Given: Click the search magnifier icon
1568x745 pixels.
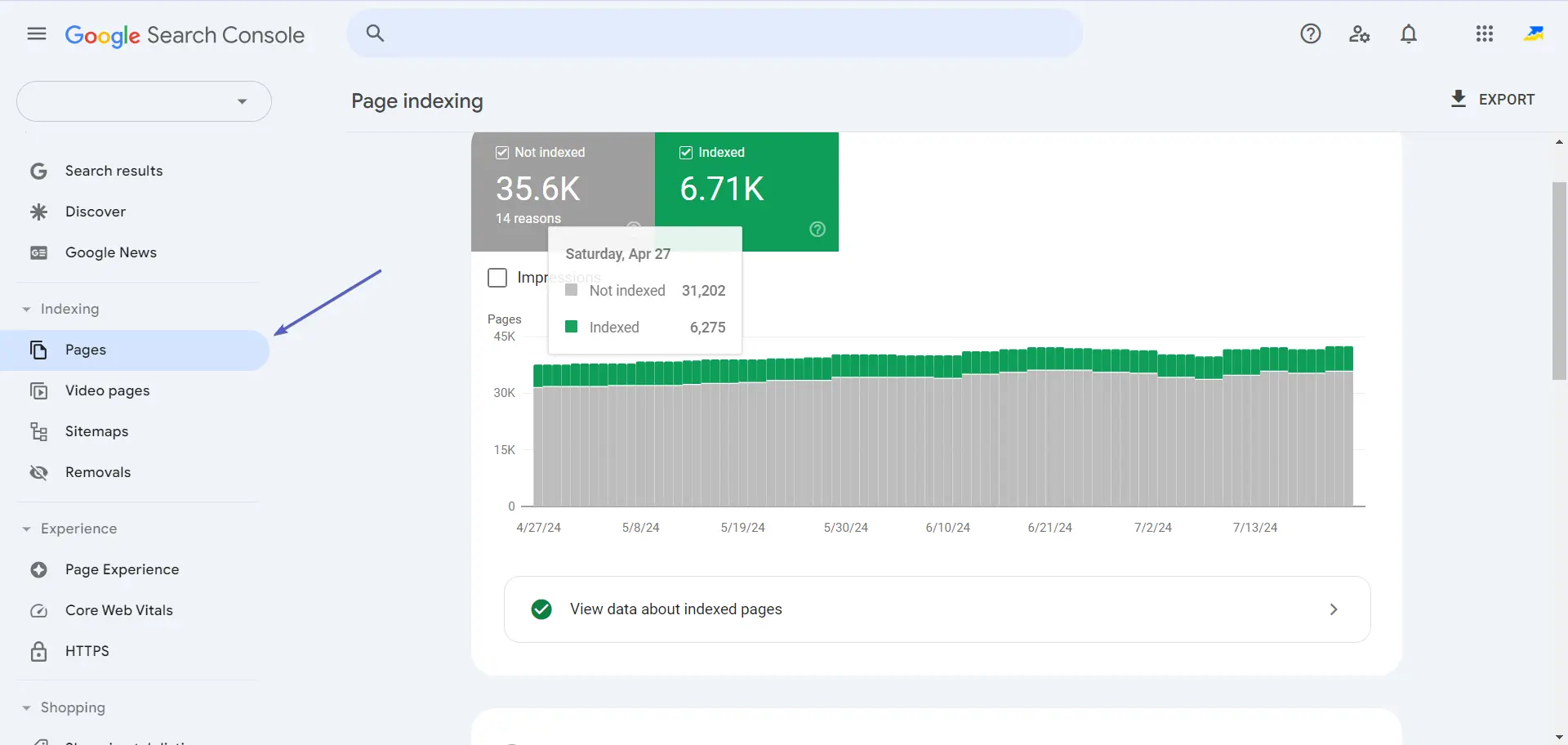Looking at the screenshot, I should 375,33.
